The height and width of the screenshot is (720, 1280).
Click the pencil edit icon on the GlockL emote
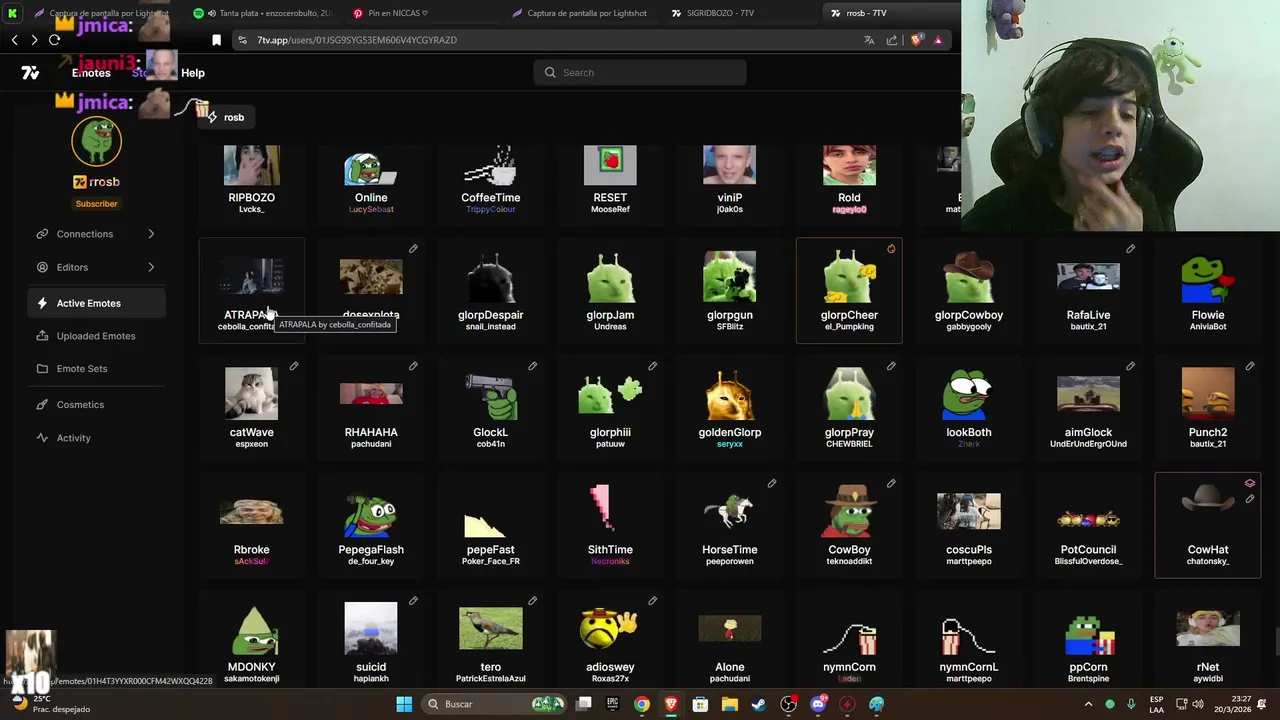[533, 366]
